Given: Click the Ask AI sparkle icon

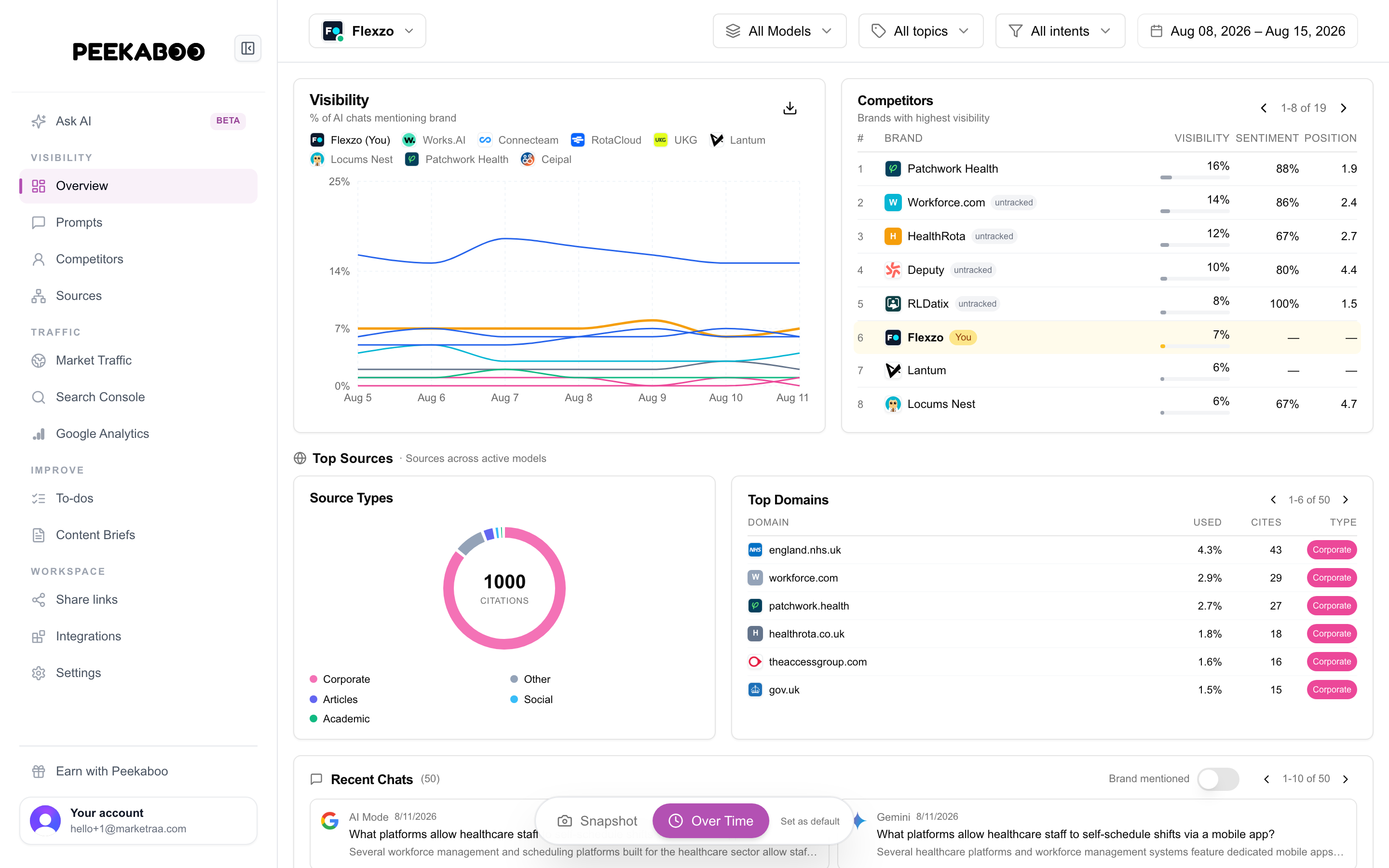Looking at the screenshot, I should tap(39, 121).
